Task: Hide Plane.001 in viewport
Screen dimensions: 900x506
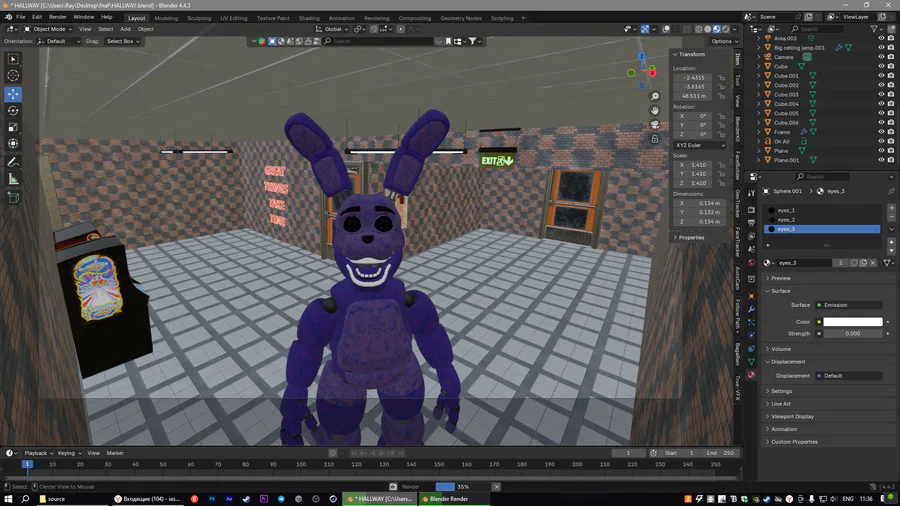Action: (881, 160)
